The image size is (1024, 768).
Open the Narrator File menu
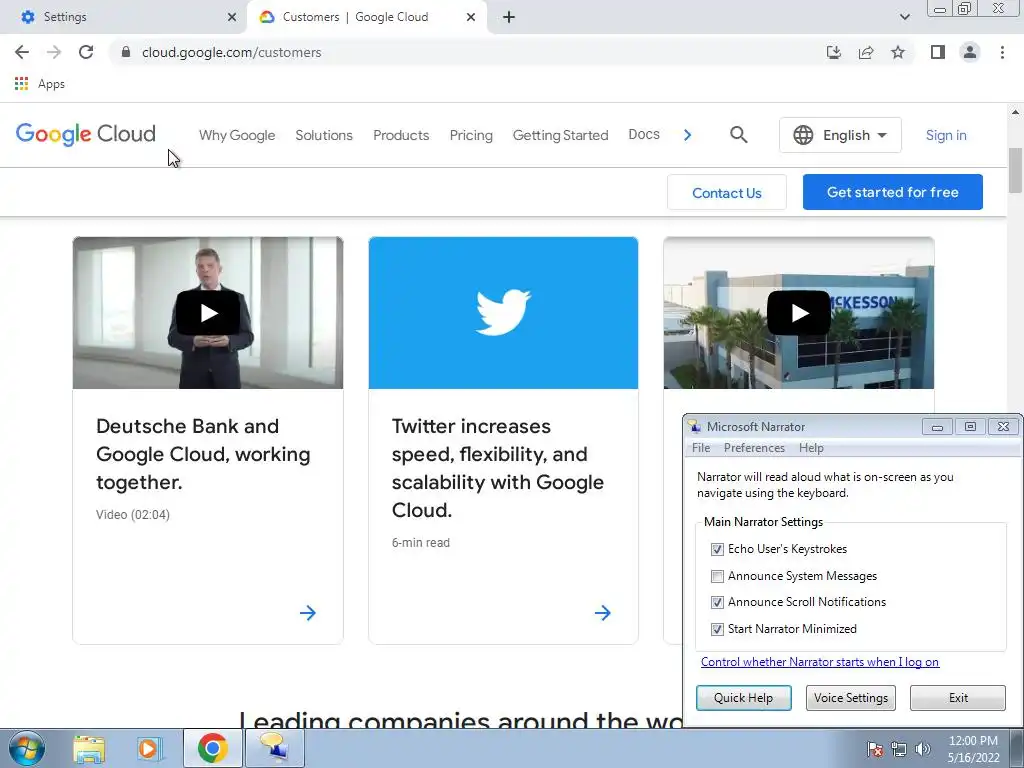pos(701,448)
